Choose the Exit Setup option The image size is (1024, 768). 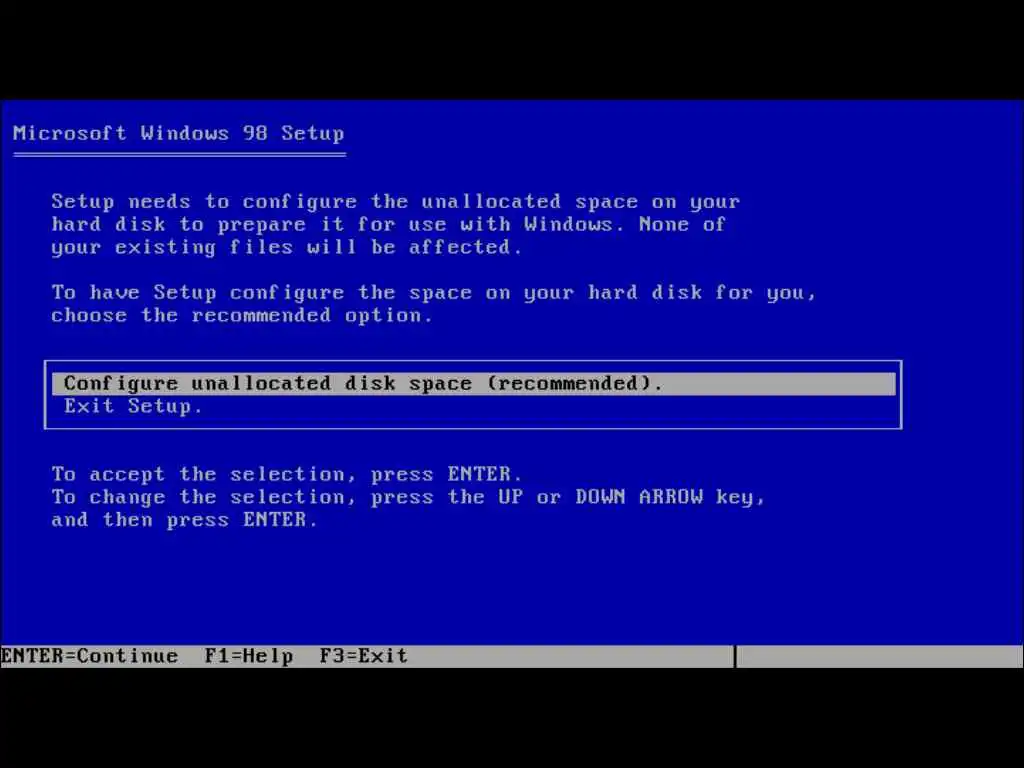[x=133, y=406]
